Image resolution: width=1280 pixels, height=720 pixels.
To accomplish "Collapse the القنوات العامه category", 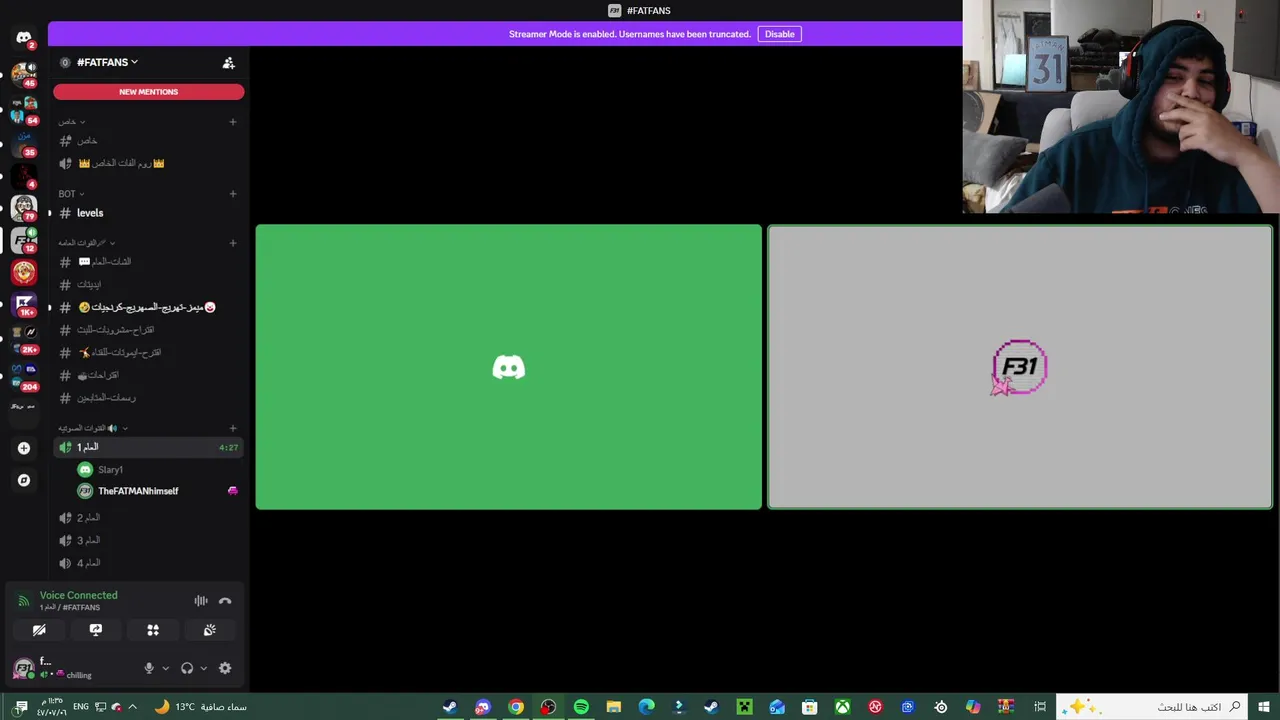I will coord(87,243).
